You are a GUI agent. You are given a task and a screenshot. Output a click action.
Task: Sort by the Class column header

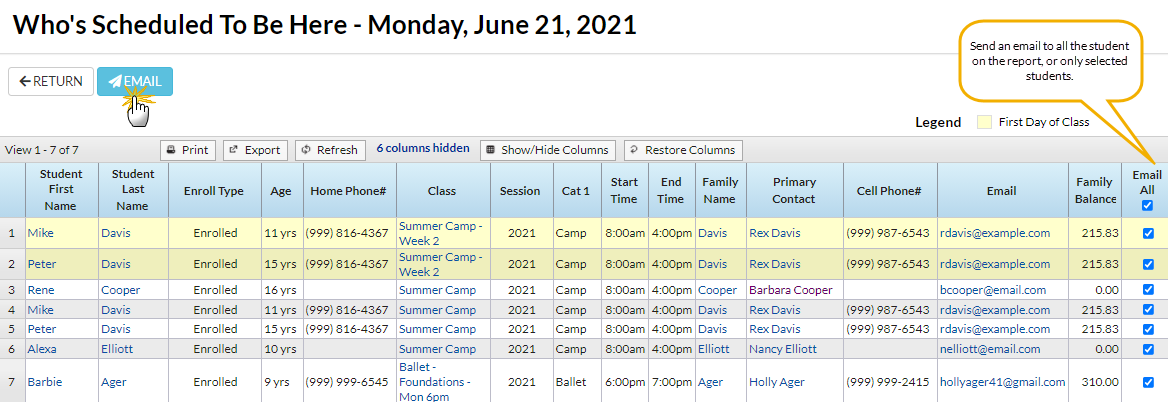click(x=441, y=190)
